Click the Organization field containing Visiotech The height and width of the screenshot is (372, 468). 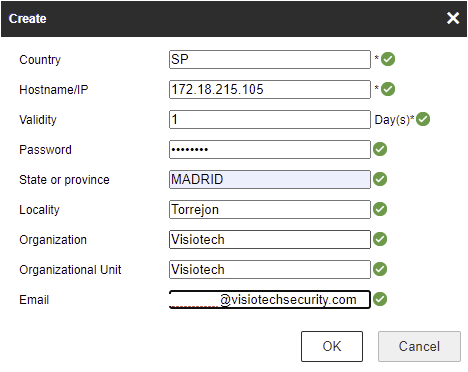coord(270,240)
